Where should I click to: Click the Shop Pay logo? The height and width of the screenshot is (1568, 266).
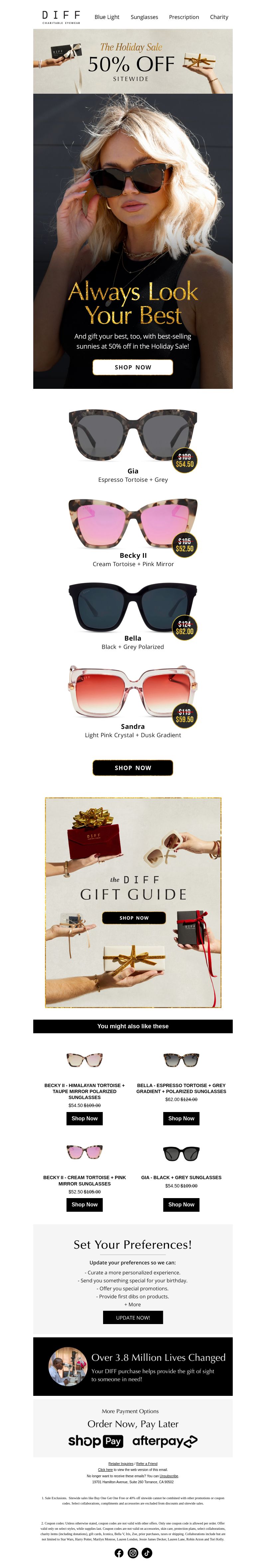[x=95, y=1441]
